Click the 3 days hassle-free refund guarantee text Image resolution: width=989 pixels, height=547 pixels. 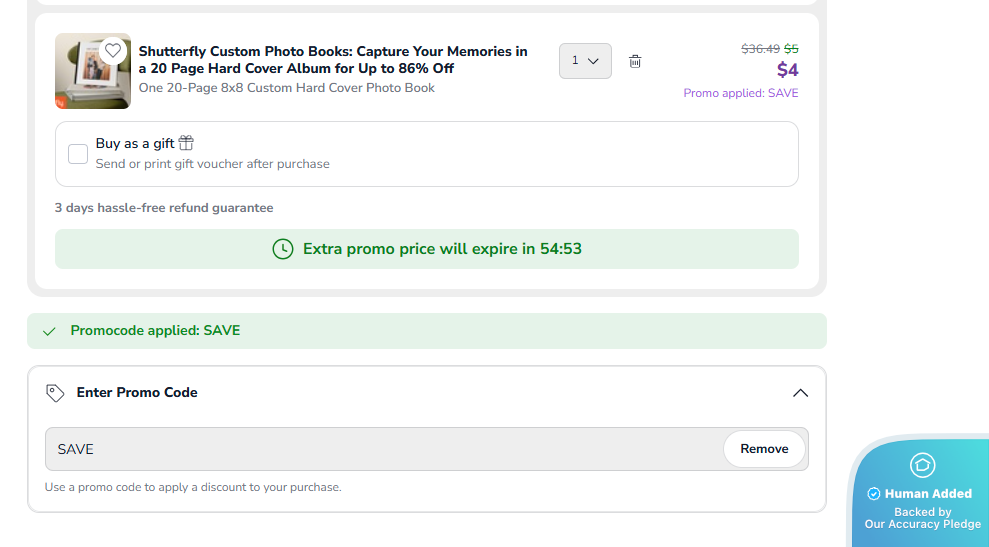pyautogui.click(x=164, y=208)
